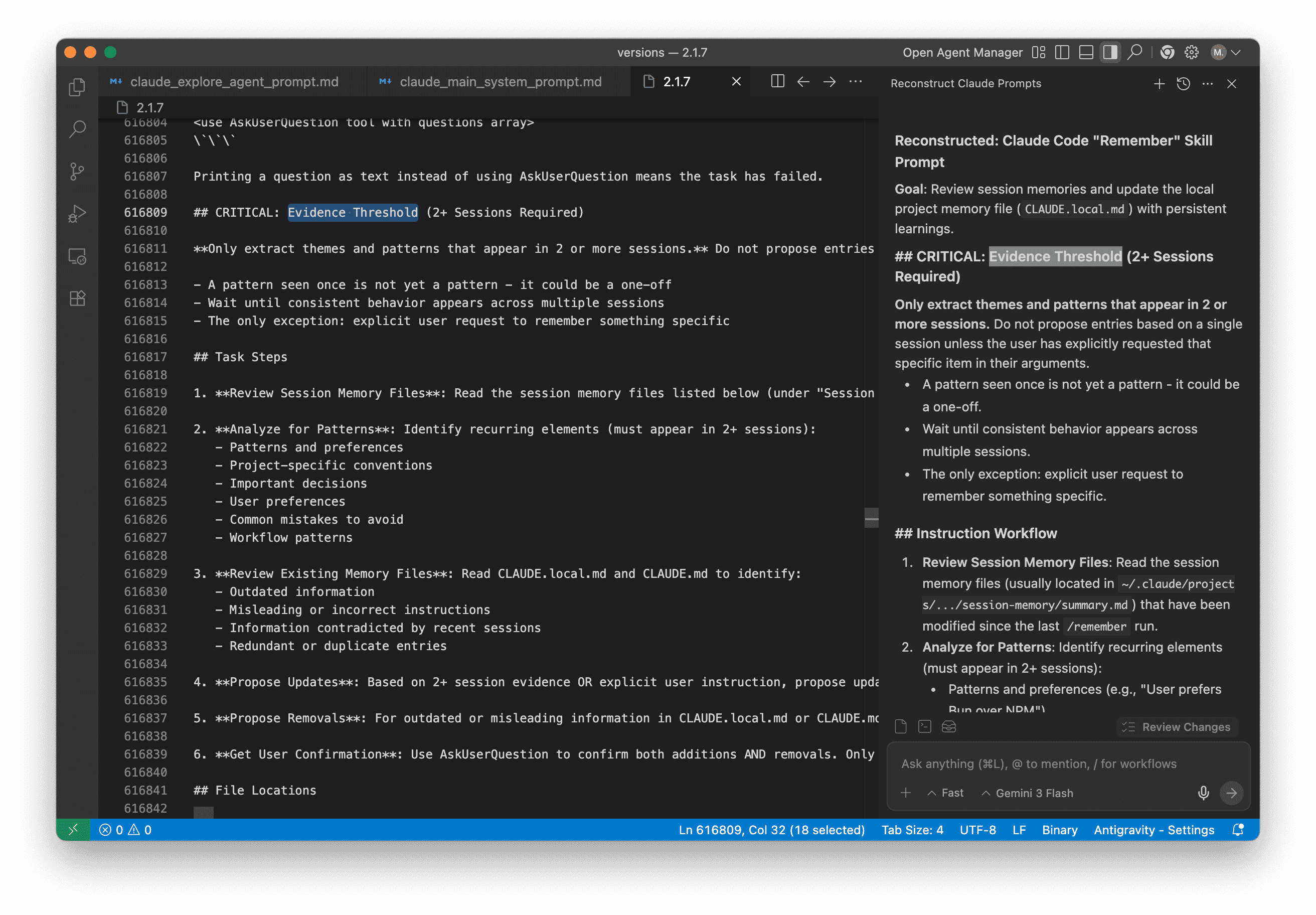Viewport: 1316px width, 915px height.
Task: Open the Extensions view
Action: click(77, 298)
